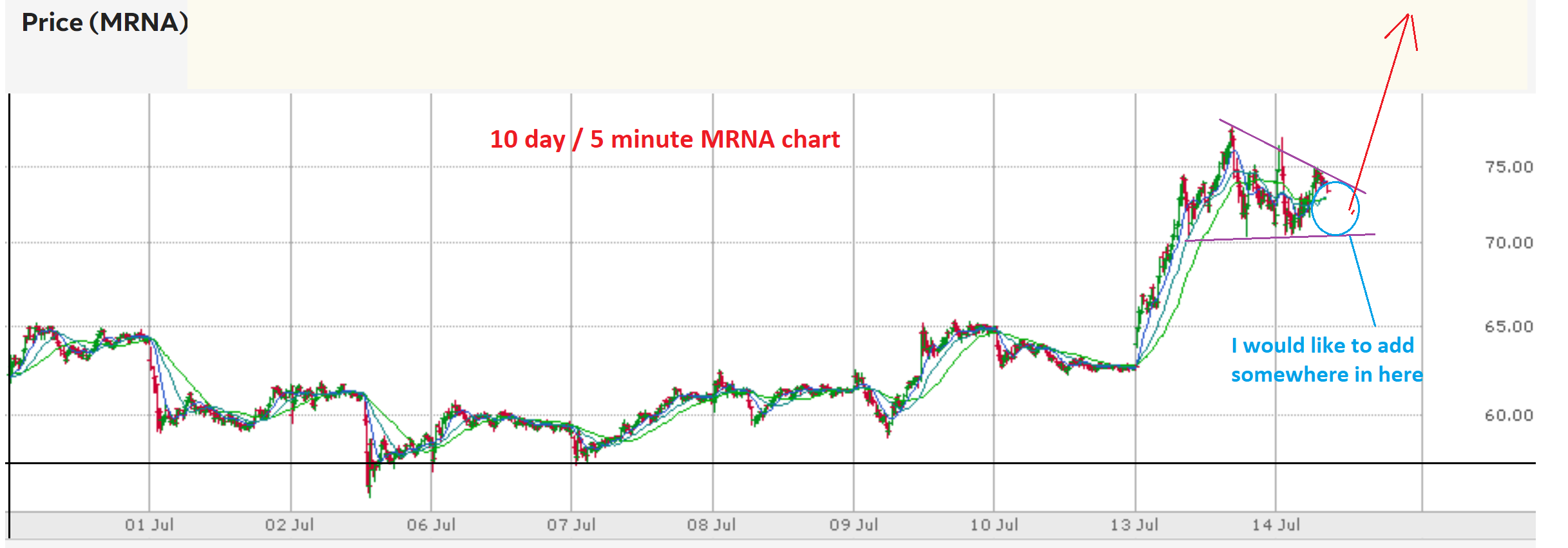Select the 09 Jul date label
This screenshot has width=1568, height=548.
[854, 525]
